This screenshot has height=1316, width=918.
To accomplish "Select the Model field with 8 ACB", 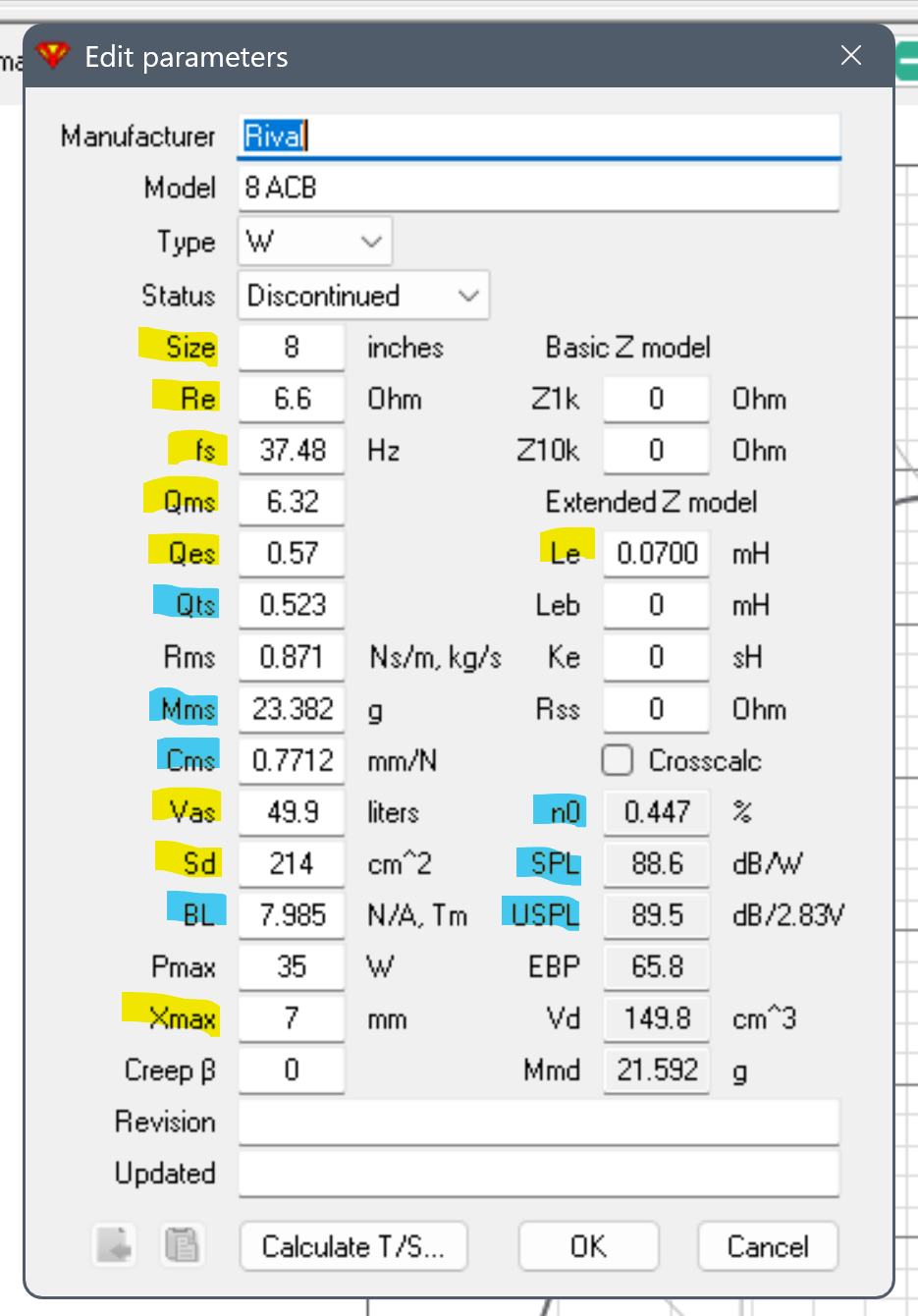I will click(538, 188).
